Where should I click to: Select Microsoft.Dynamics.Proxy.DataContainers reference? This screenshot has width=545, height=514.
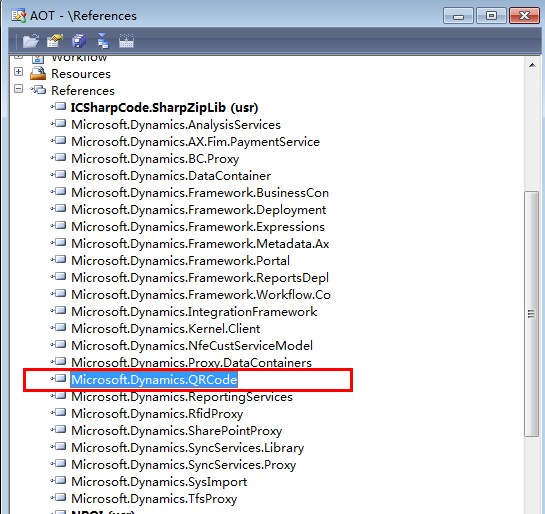tap(191, 363)
